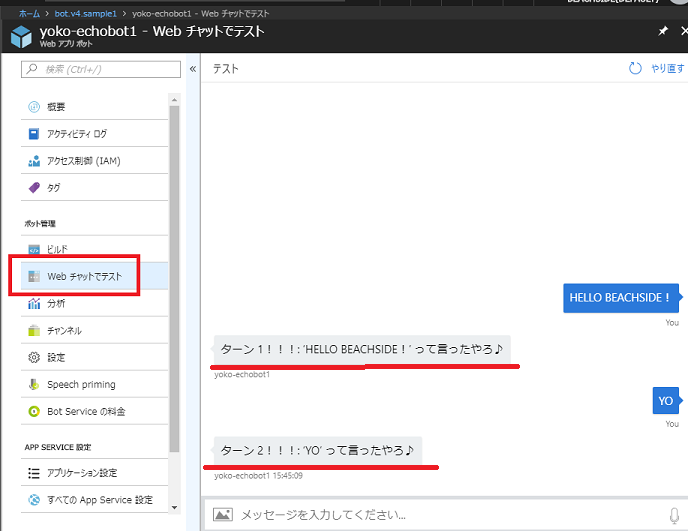Click the purple タグ tag icon
The image size is (688, 531).
(x=34, y=188)
